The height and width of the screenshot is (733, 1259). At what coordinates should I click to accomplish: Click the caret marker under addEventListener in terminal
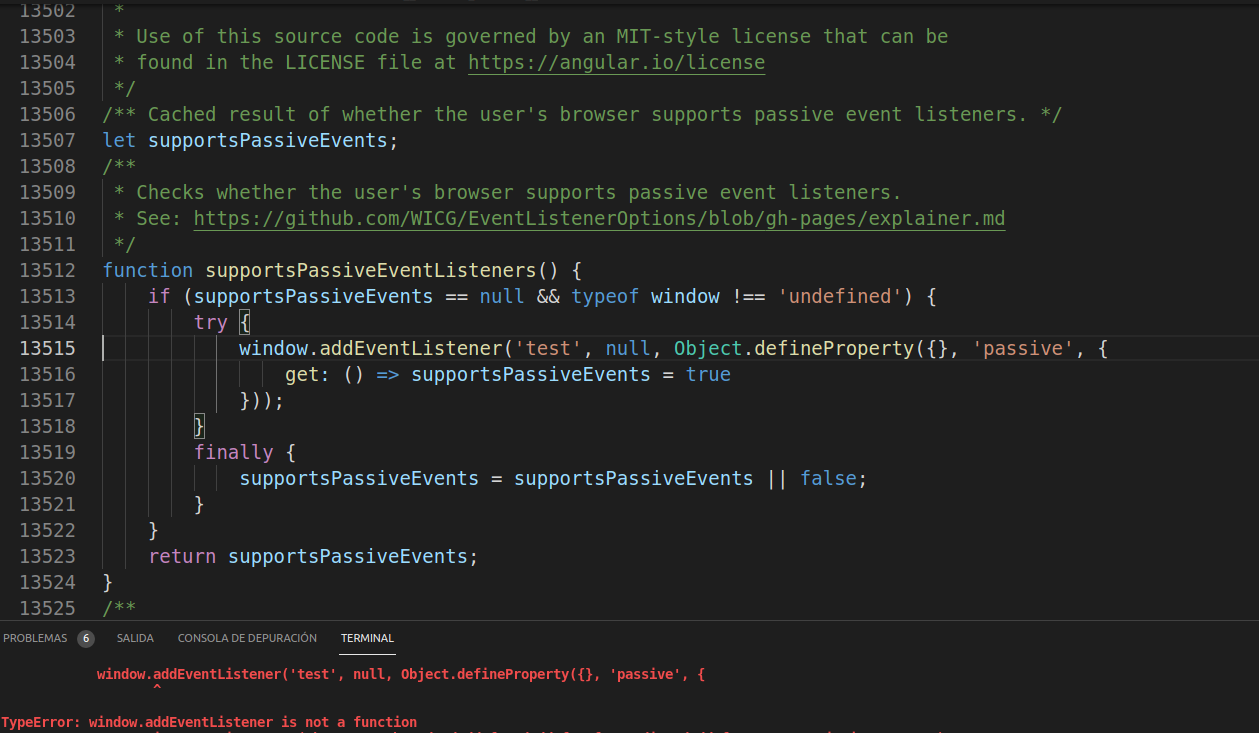(156, 686)
